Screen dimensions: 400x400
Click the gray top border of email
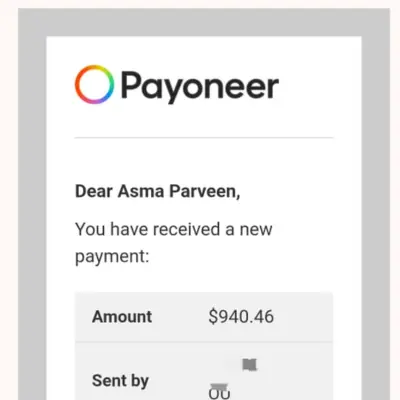click(204, 22)
